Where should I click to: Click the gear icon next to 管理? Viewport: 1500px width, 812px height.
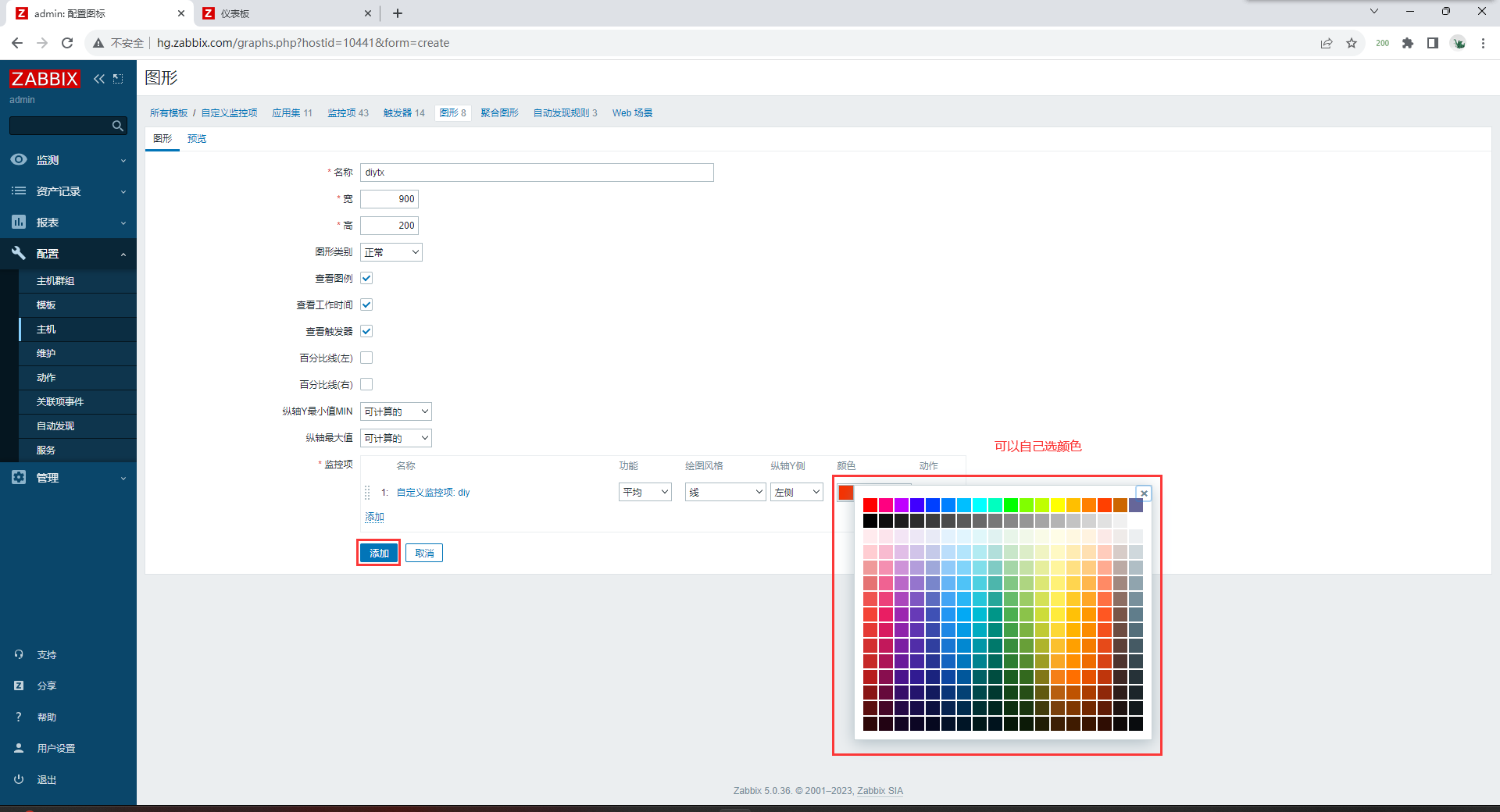tap(19, 477)
